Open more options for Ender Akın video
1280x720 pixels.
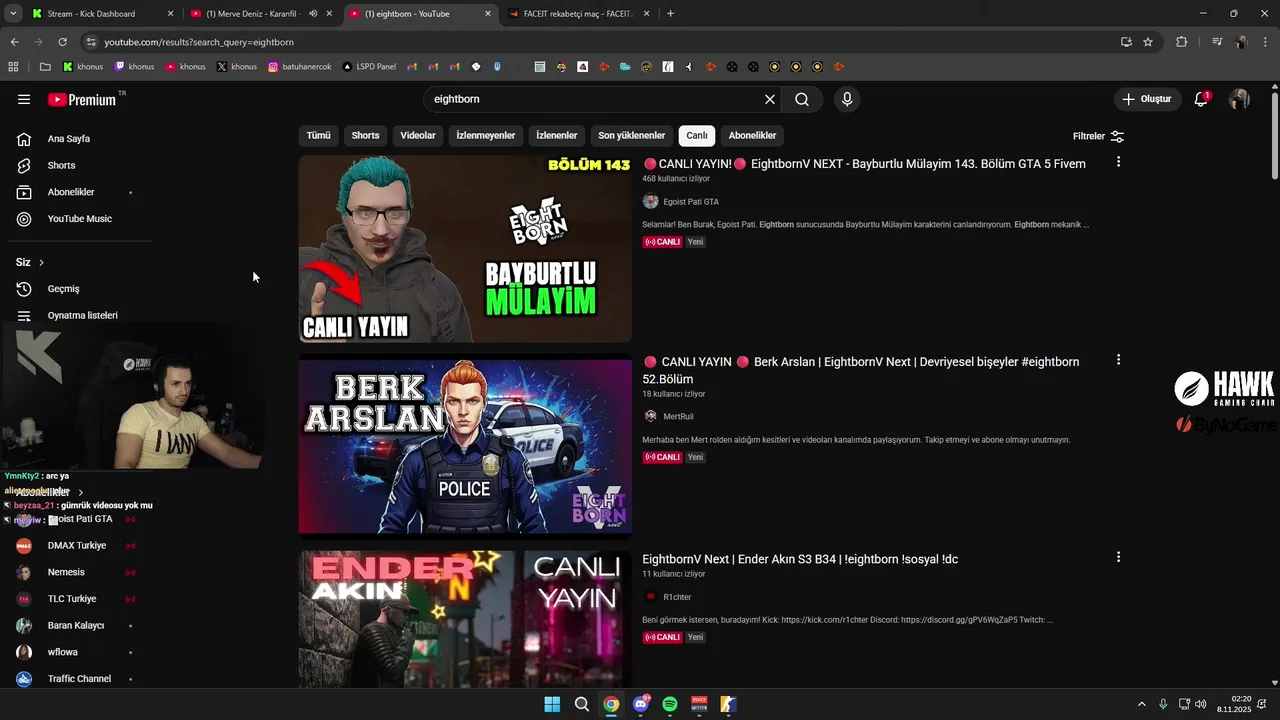[x=1118, y=557]
